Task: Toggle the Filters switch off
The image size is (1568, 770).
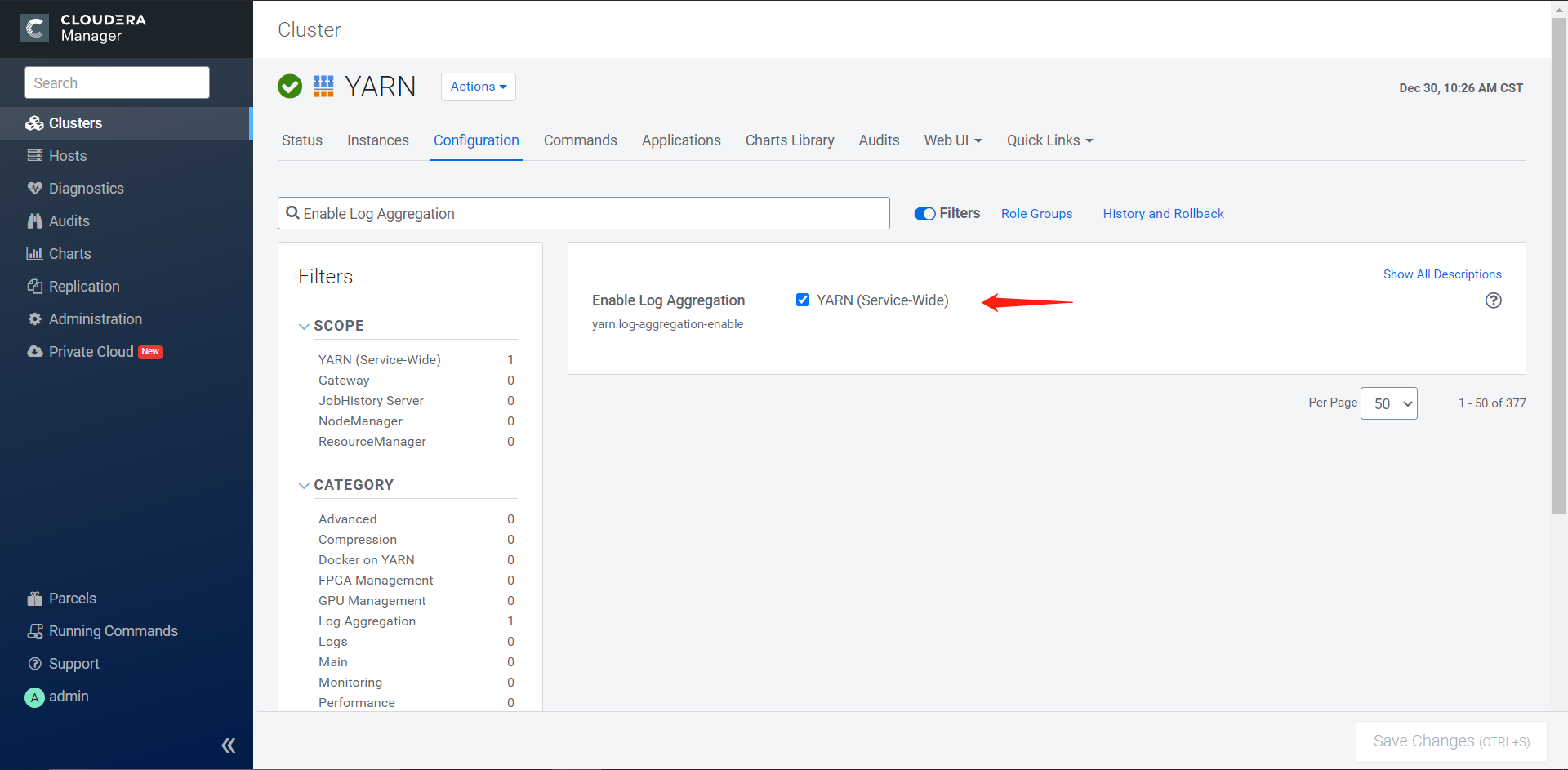Action: (x=924, y=214)
